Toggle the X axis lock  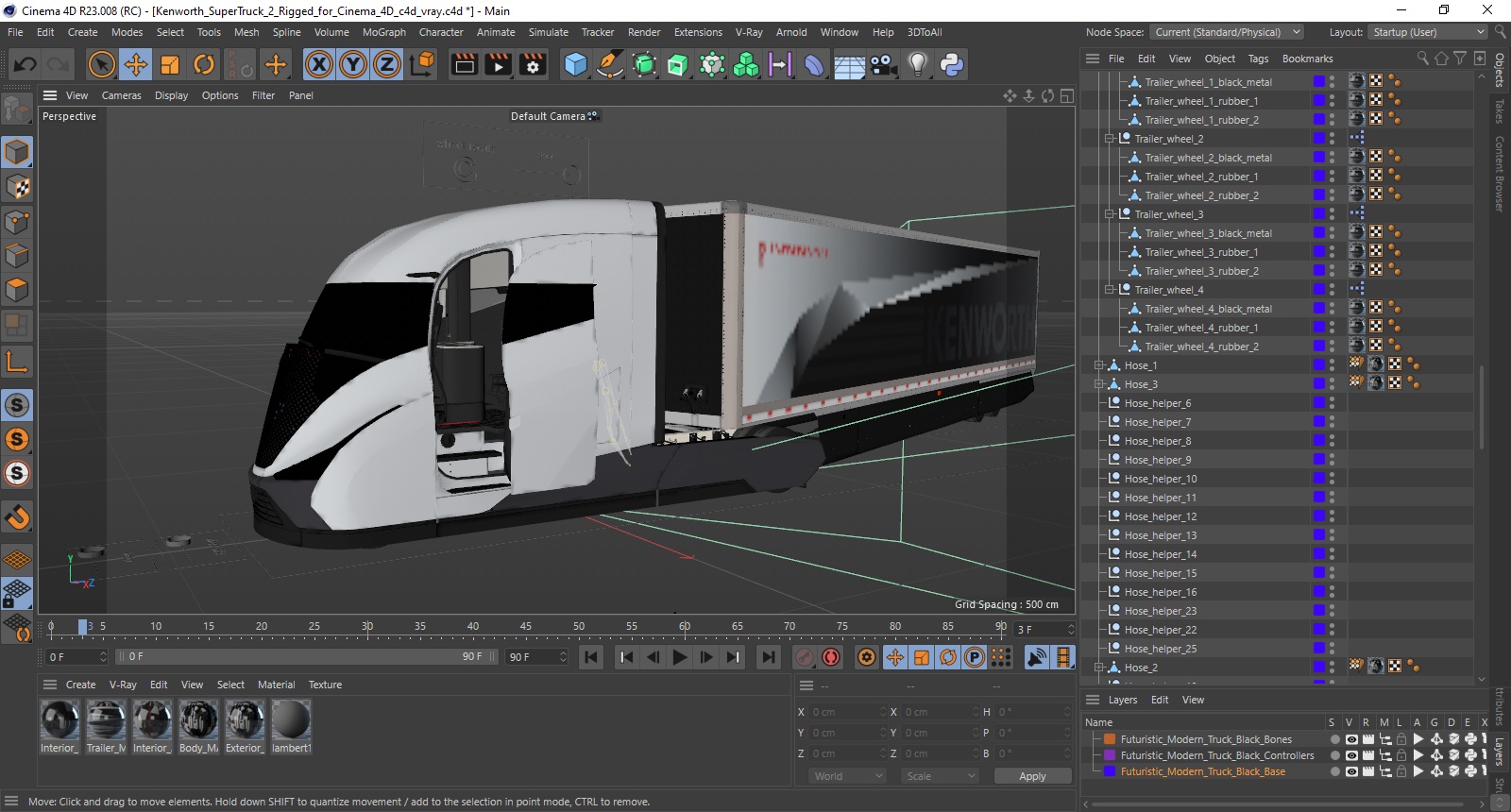pyautogui.click(x=319, y=64)
